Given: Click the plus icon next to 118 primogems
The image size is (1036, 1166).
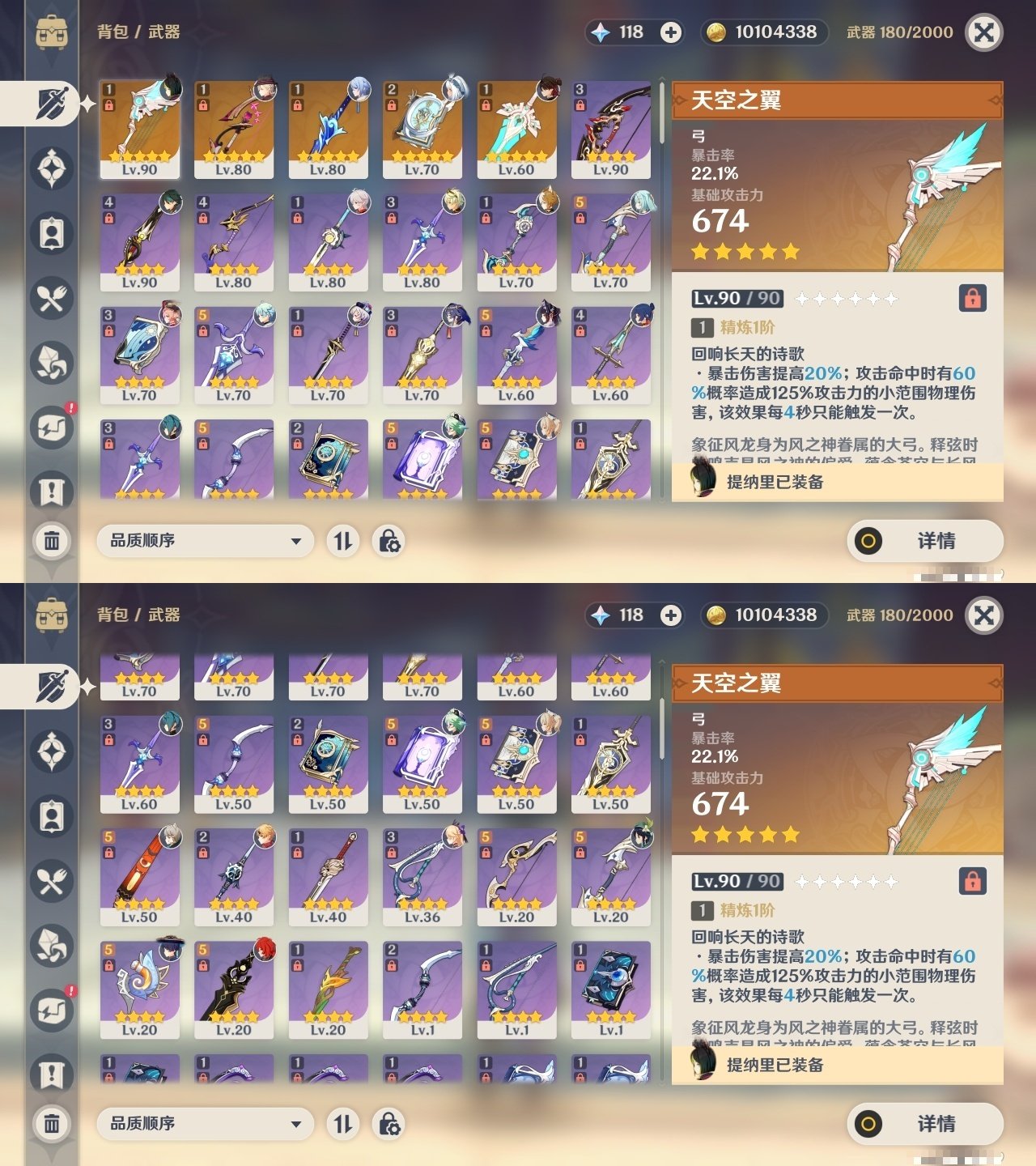Looking at the screenshot, I should click(x=671, y=32).
